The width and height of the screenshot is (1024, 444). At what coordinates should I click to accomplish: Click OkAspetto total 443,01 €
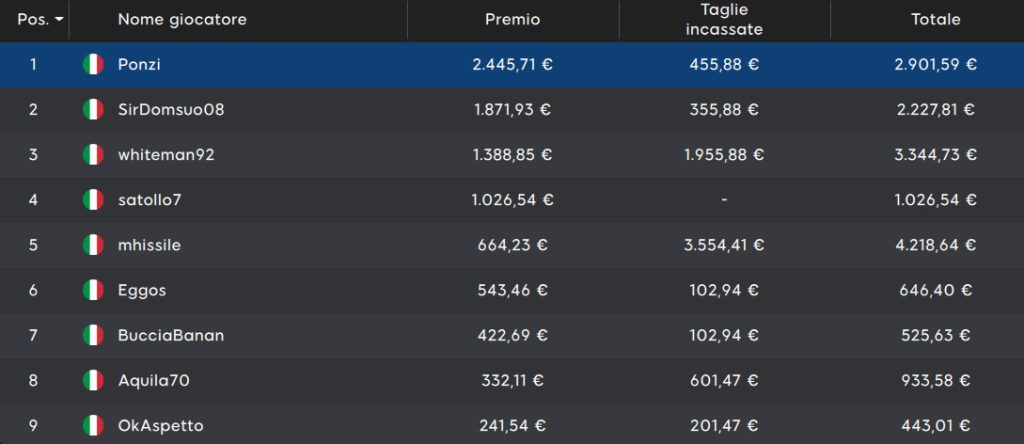coord(936,426)
